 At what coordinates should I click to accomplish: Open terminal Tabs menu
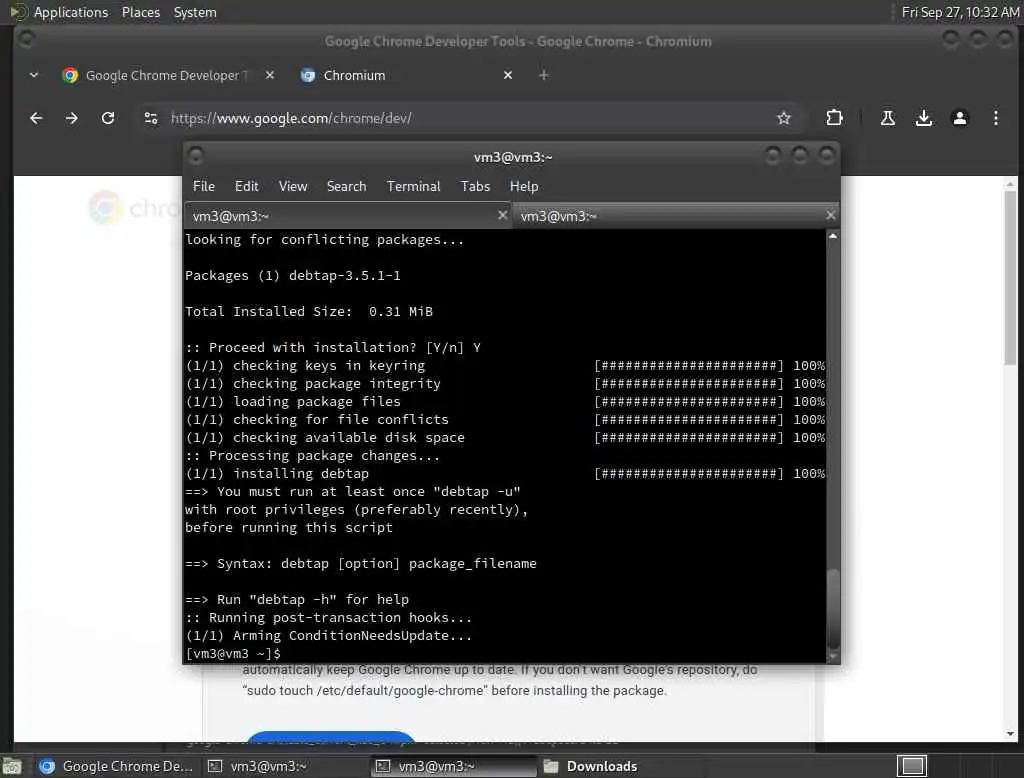pos(475,186)
